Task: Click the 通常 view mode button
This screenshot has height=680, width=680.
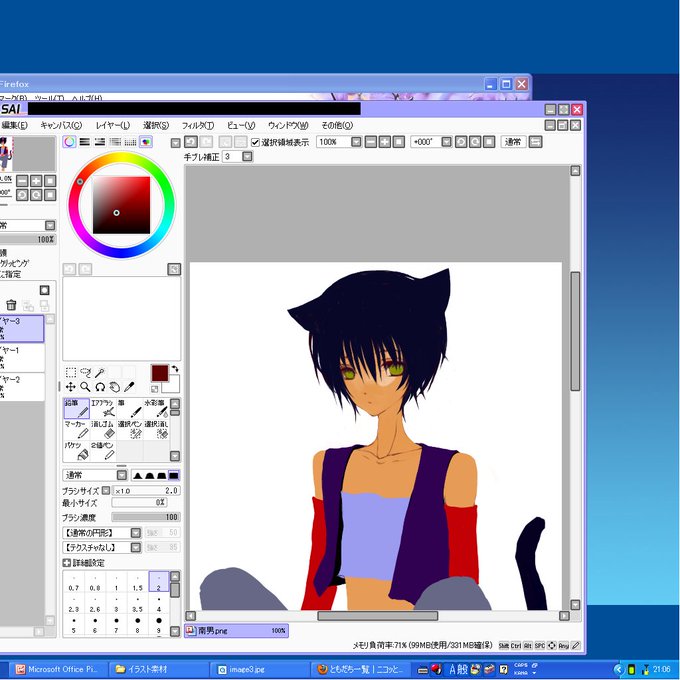Action: (513, 142)
